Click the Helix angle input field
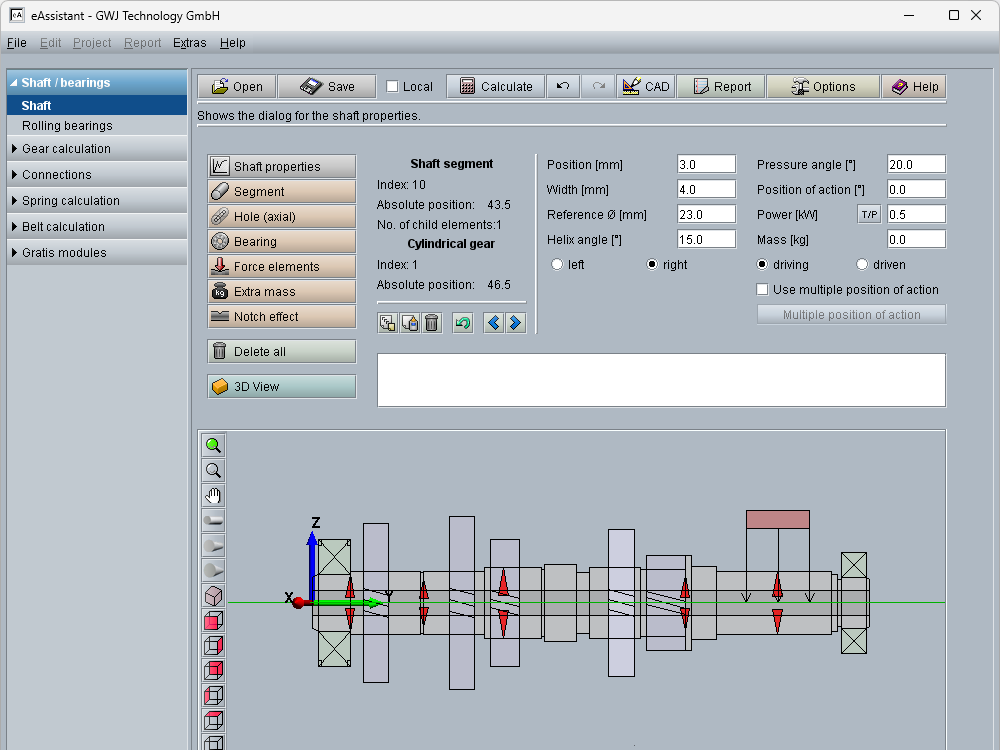The image size is (1000, 750). point(706,240)
